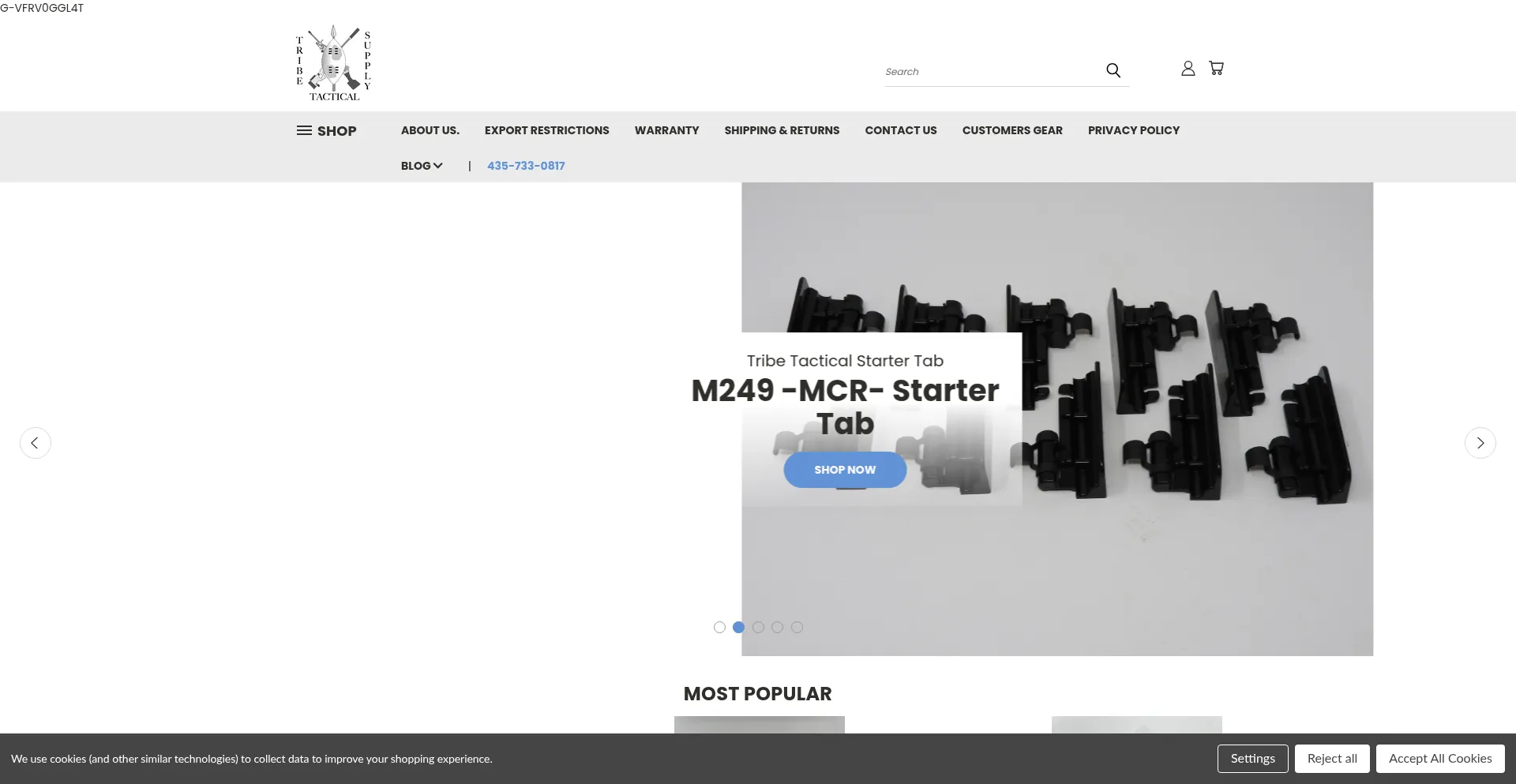Click the MOST POPULAR heading
Screen dimensions: 1516x784
[x=758, y=694]
